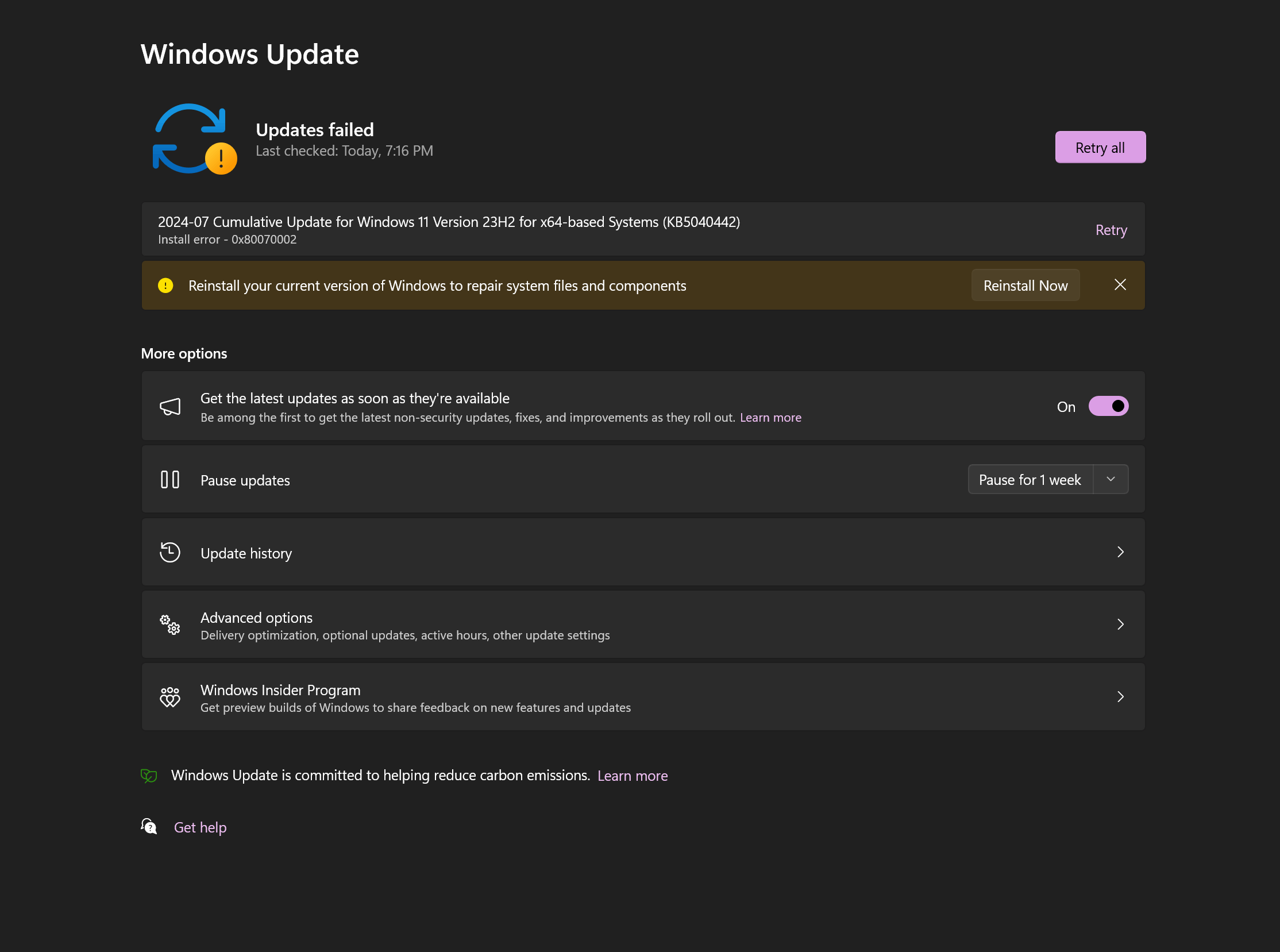Click the Last checked Today 7:16 PM text
The width and height of the screenshot is (1280, 952).
(344, 151)
